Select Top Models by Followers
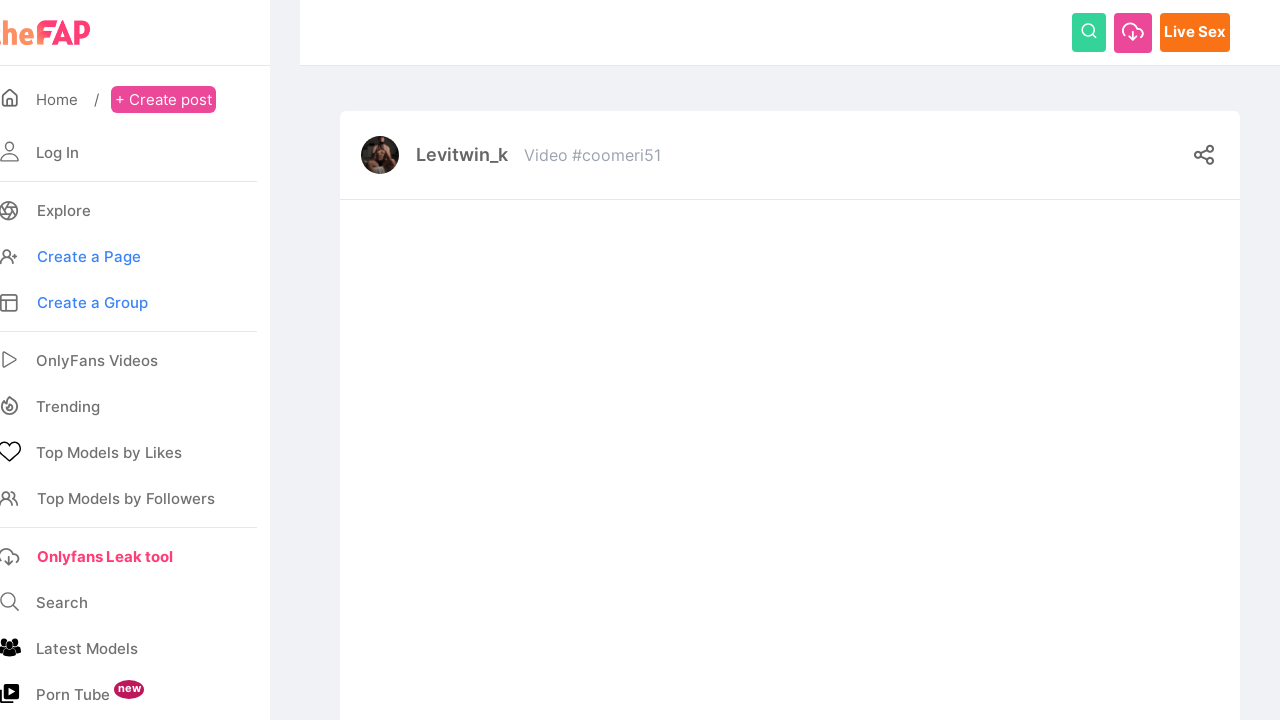 click(x=126, y=499)
